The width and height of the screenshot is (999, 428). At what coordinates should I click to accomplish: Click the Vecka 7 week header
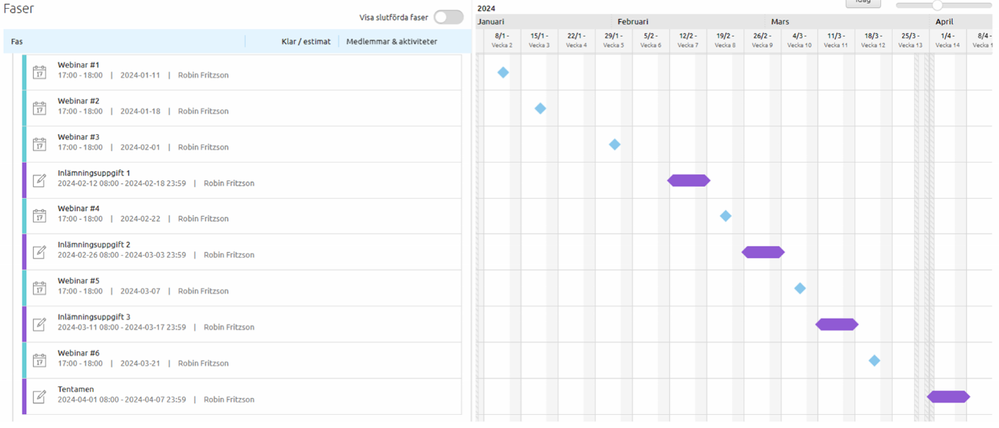[688, 41]
